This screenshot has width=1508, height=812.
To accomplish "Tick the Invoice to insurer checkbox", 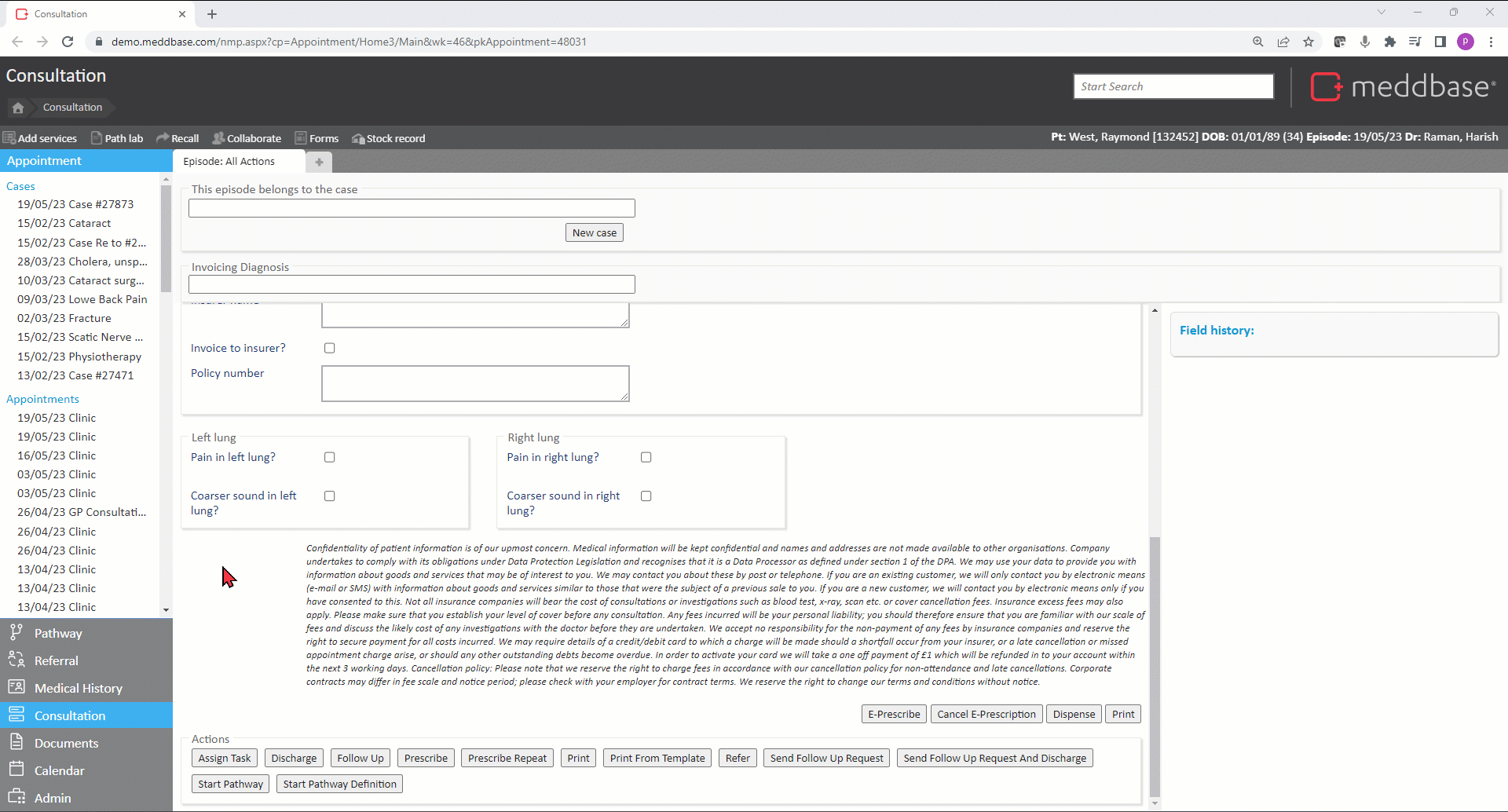I will [330, 348].
